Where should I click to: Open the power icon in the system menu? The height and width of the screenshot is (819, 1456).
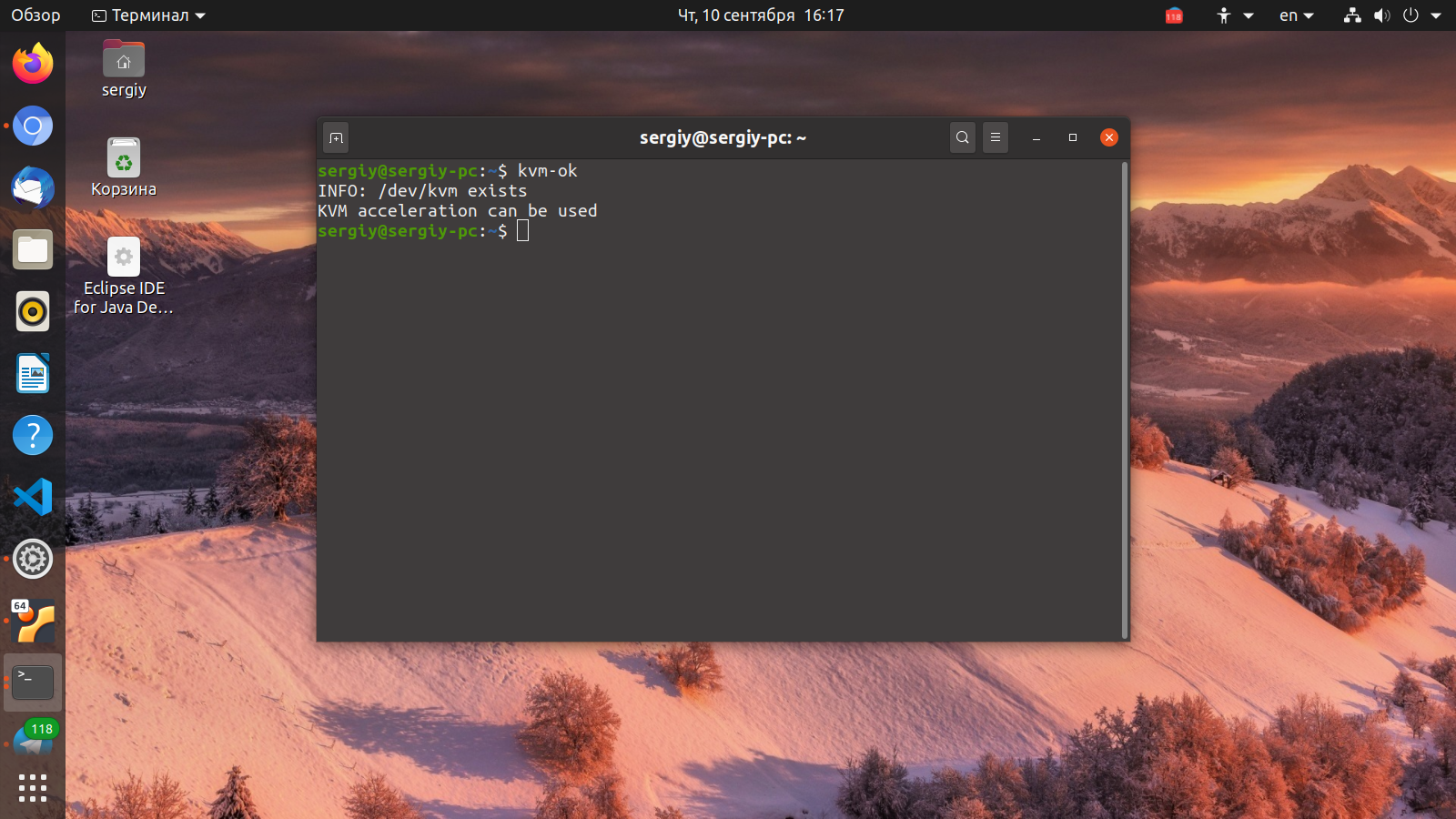click(x=1410, y=15)
